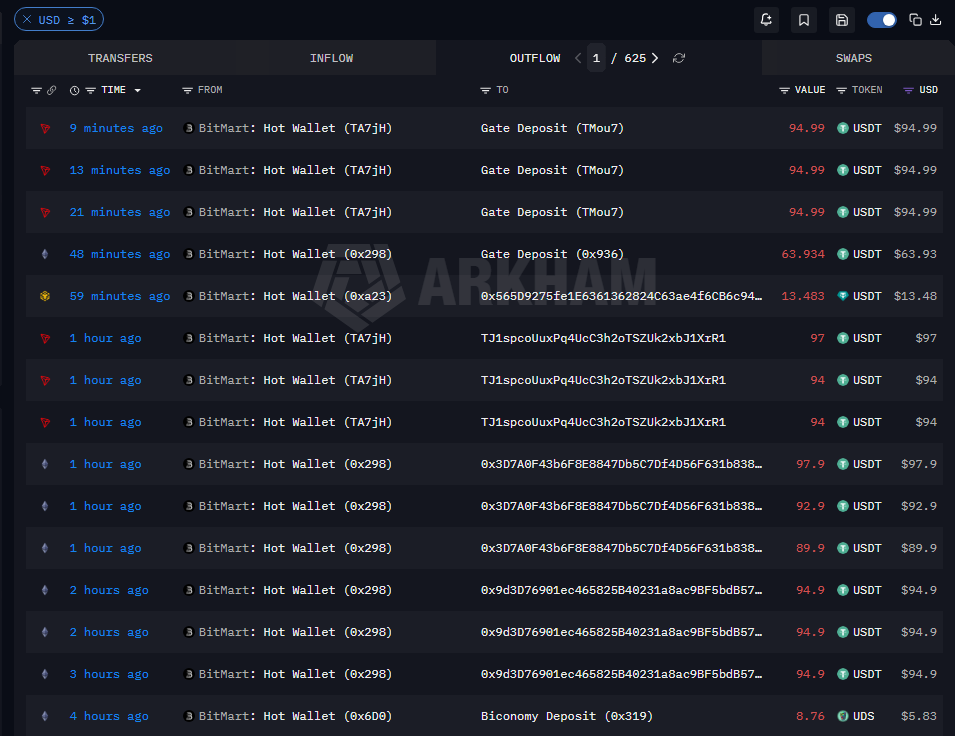Viewport: 955px width, 736px height.
Task: Click USDT token icon in 59 minutes row
Action: [843, 296]
